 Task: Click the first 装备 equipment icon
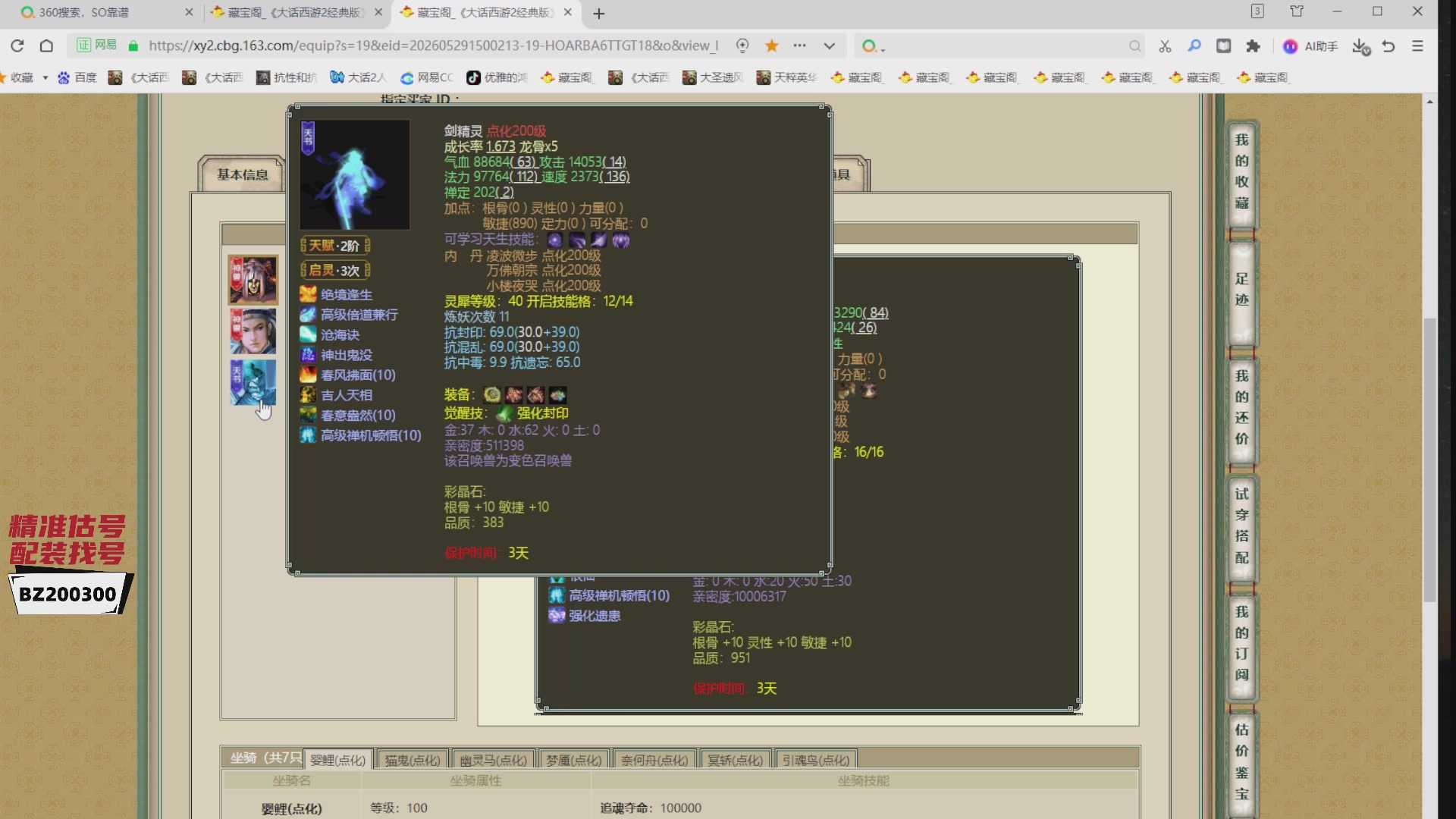492,394
